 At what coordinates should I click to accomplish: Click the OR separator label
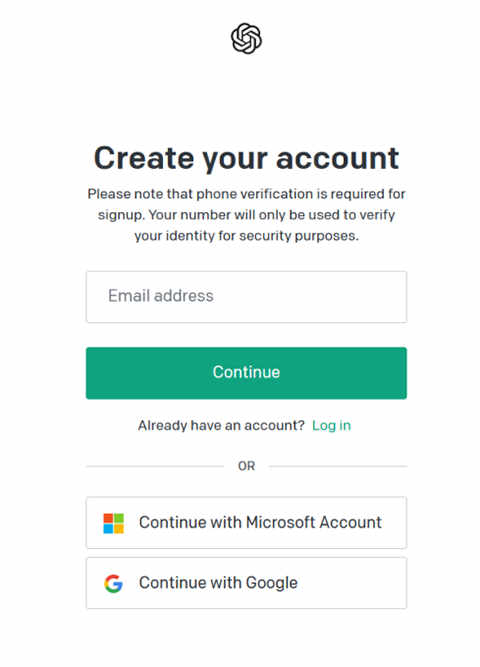(246, 466)
